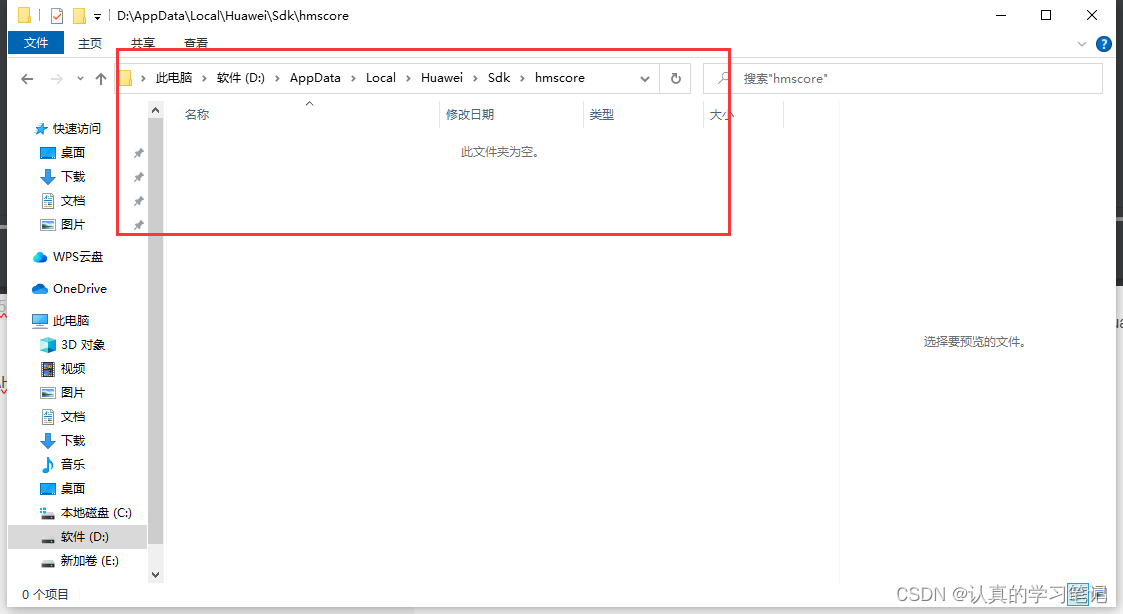Open 桌面 under 此电脑

pos(72,489)
